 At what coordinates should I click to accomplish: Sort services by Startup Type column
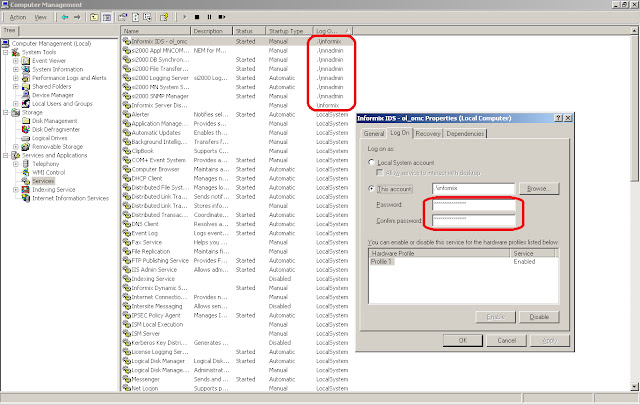click(289, 31)
